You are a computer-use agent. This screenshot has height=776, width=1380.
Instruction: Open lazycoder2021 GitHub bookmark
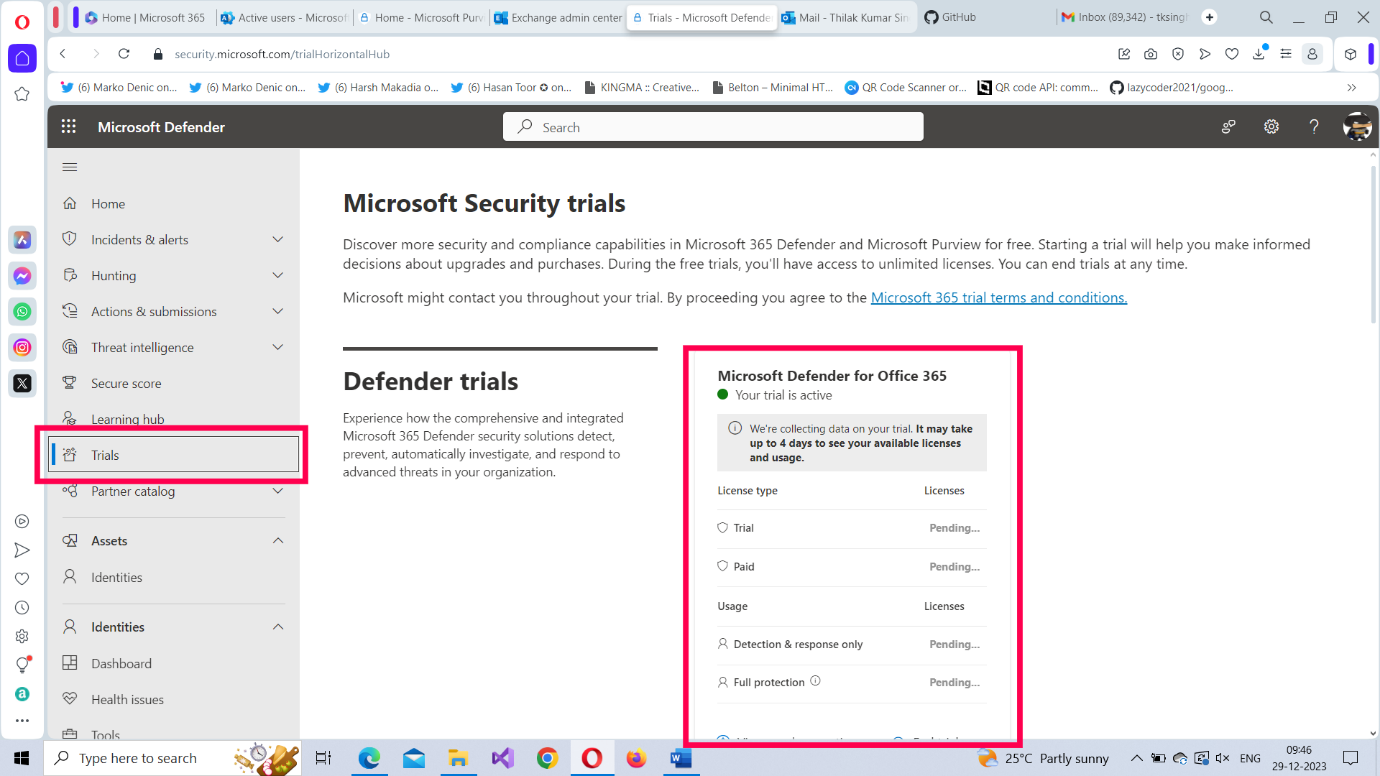coord(1172,87)
